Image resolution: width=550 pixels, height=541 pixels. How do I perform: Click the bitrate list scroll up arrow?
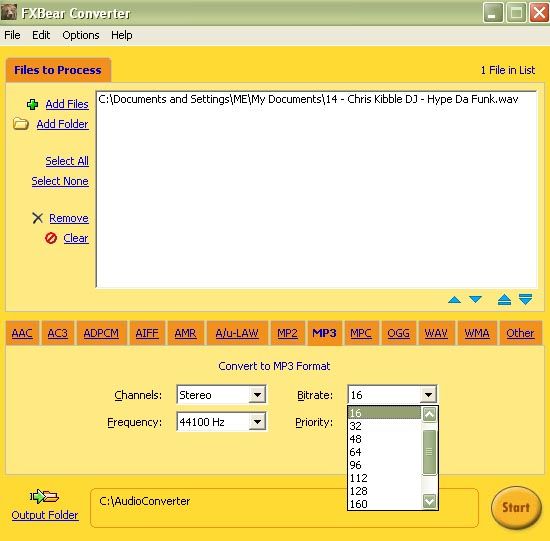[x=429, y=414]
